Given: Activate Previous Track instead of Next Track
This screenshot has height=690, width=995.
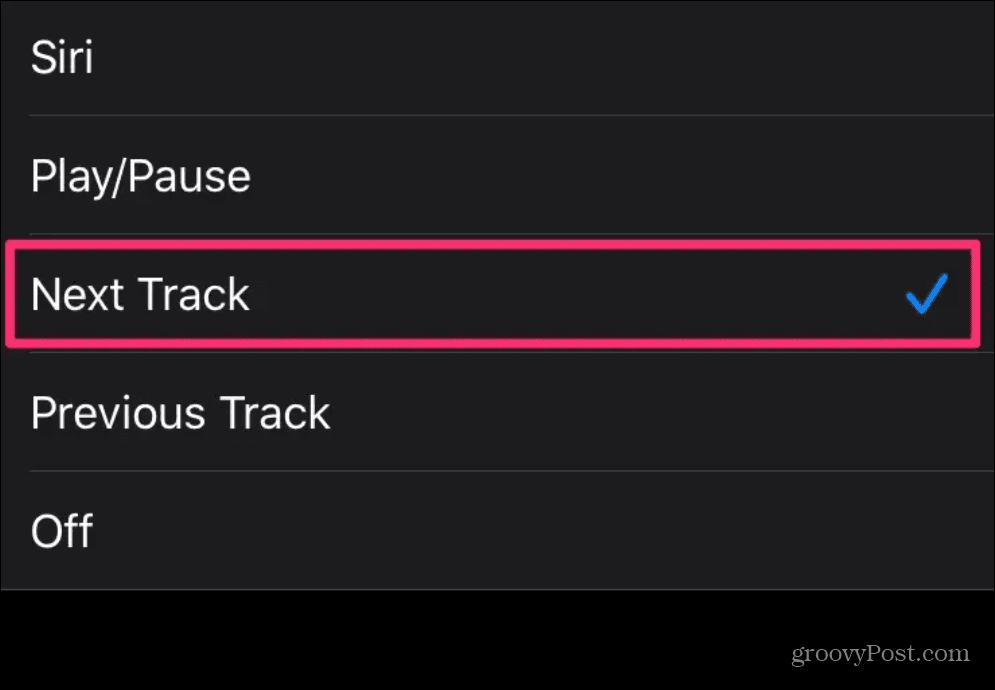Looking at the screenshot, I should (x=180, y=412).
